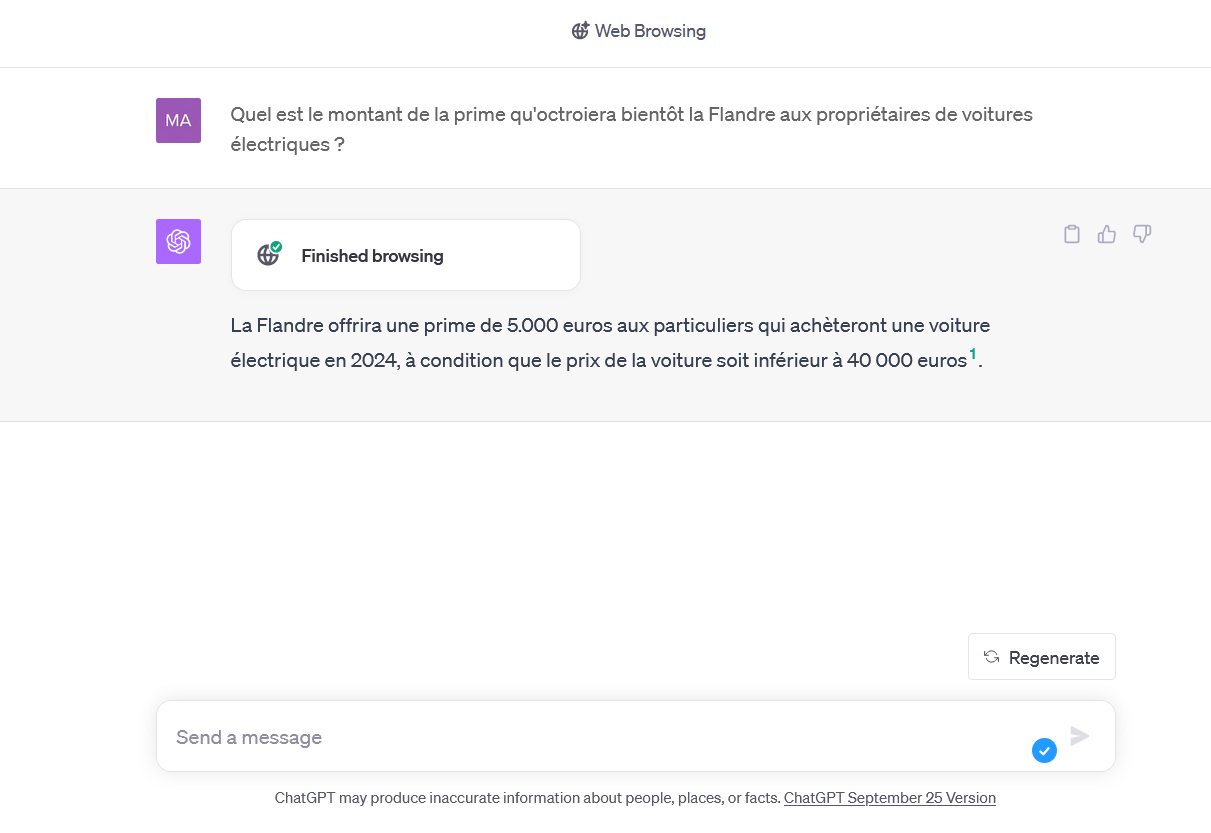Click the globe icon with green checkmark
The image size is (1211, 833).
(268, 255)
